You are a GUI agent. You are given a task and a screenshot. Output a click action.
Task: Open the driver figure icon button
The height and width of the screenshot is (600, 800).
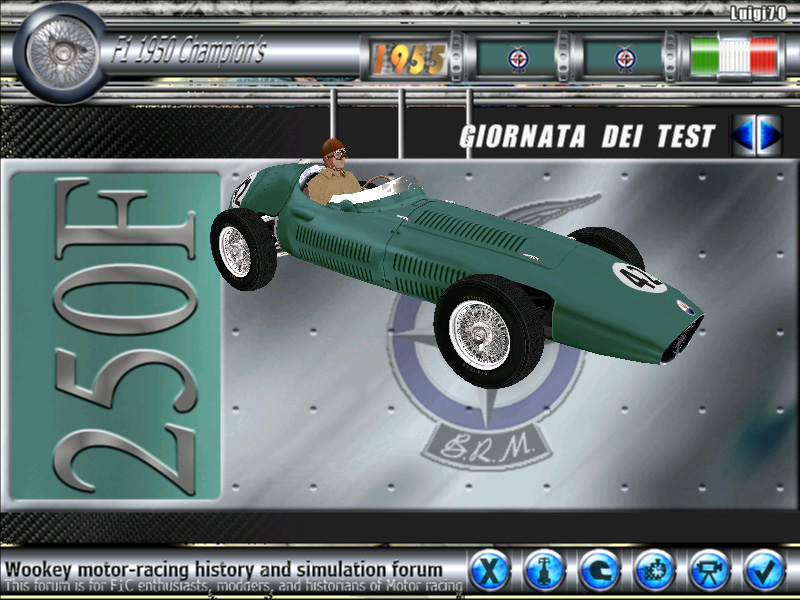coord(545,570)
